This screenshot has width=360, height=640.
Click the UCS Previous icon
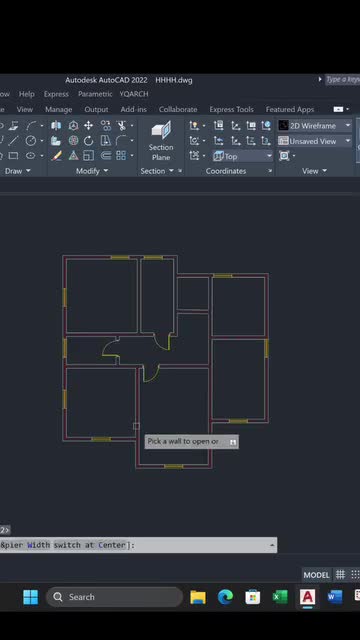click(219, 141)
